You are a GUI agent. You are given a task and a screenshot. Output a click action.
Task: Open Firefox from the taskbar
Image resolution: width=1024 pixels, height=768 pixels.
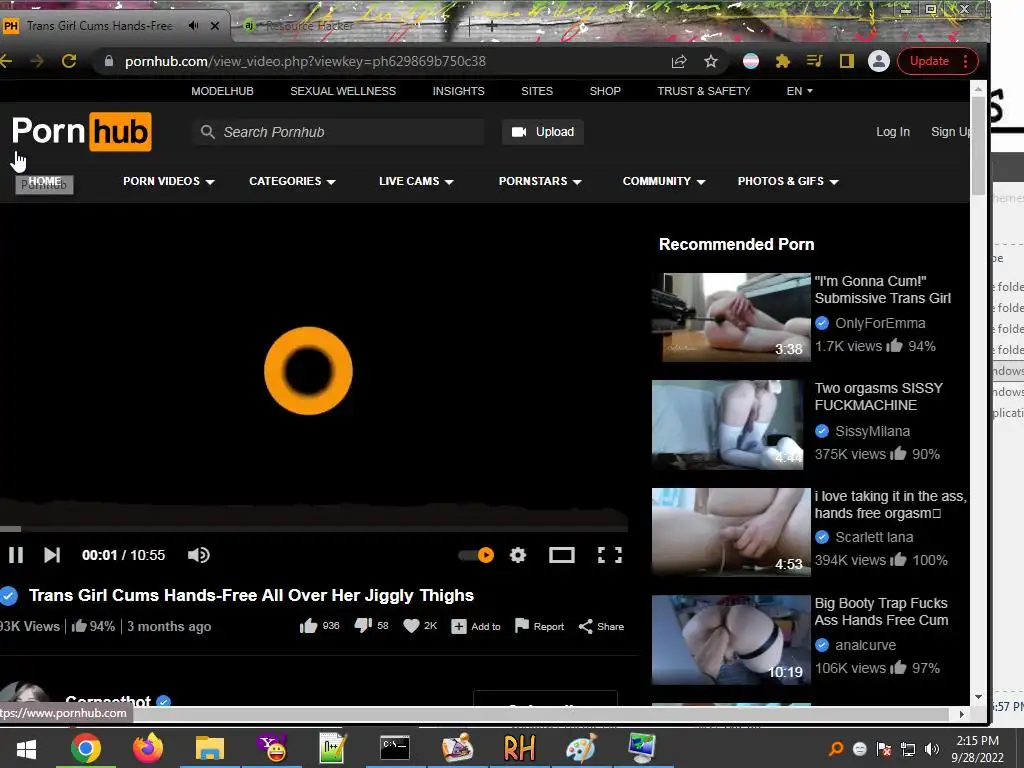[148, 748]
